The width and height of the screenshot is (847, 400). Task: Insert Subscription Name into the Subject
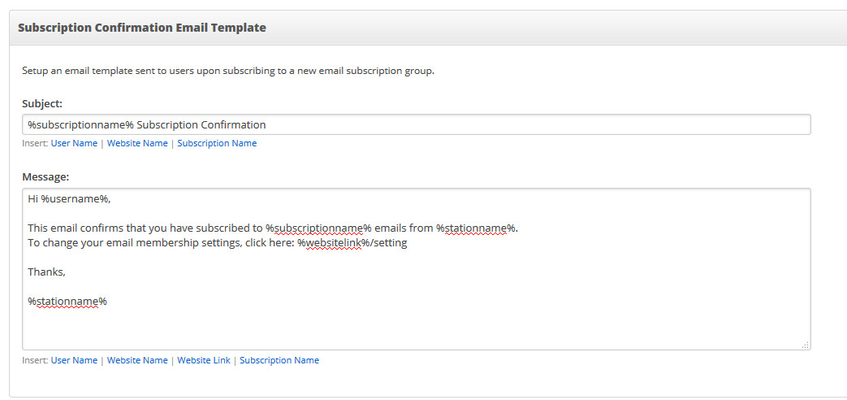(x=217, y=143)
